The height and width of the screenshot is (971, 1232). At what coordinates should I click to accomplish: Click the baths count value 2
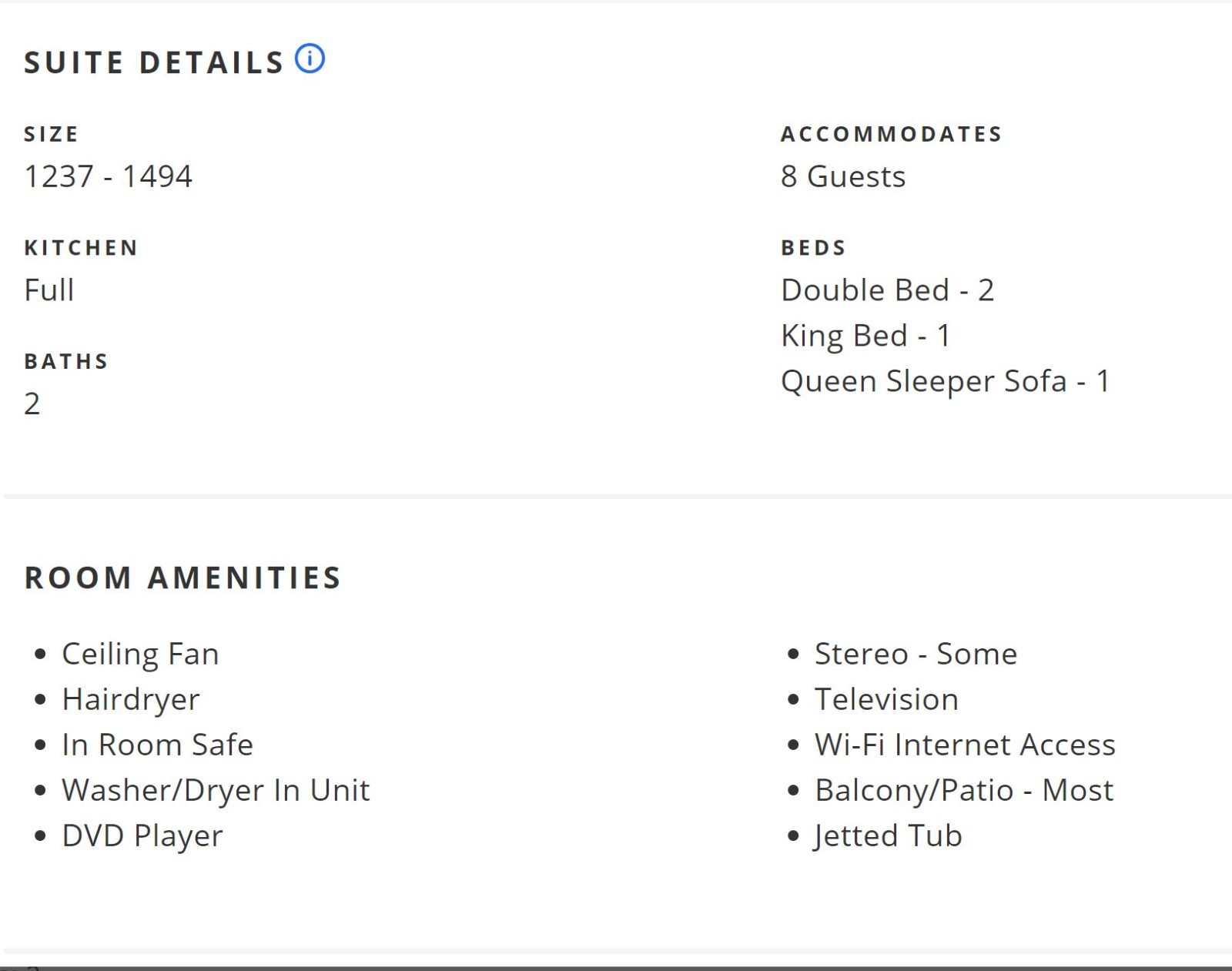pyautogui.click(x=32, y=403)
